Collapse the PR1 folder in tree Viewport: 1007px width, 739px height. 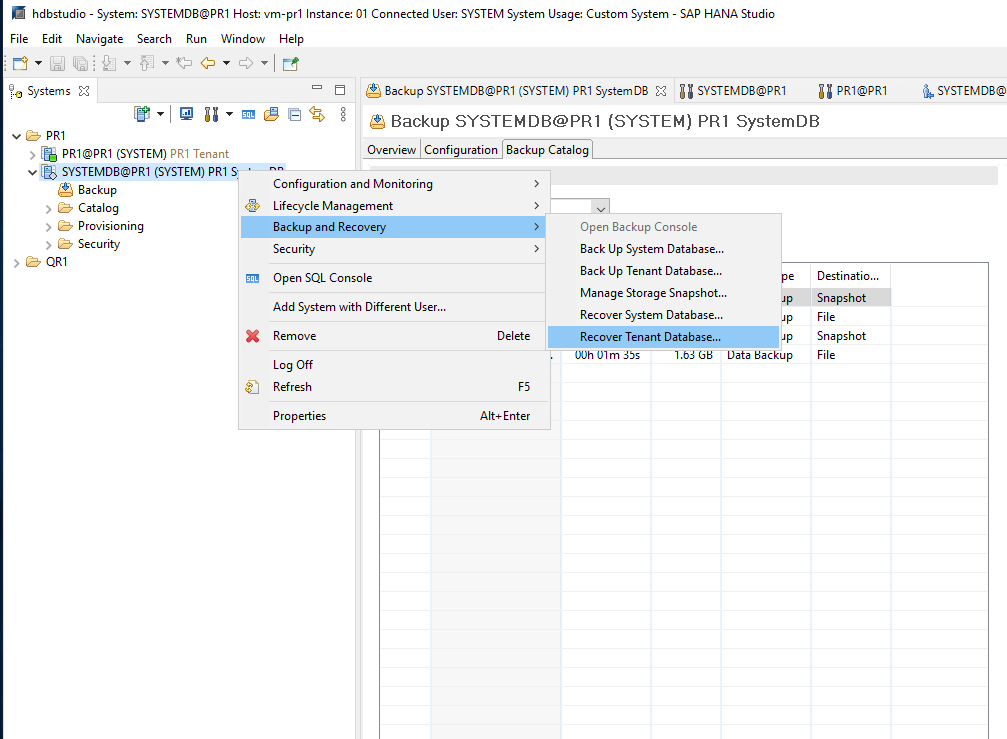point(17,135)
